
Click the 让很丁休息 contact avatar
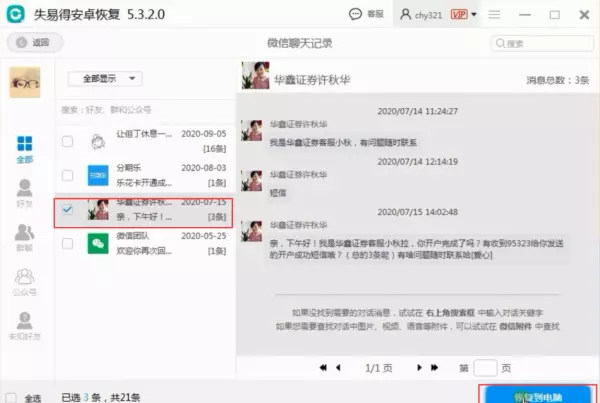click(98, 142)
